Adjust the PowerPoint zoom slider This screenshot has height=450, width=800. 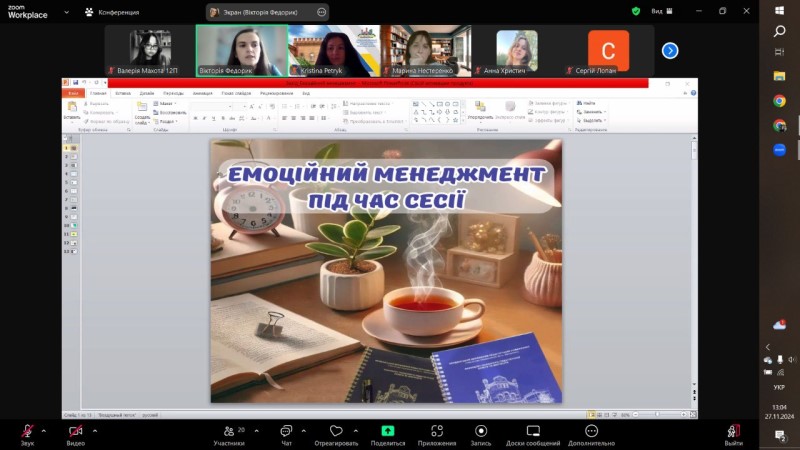[x=659, y=415]
